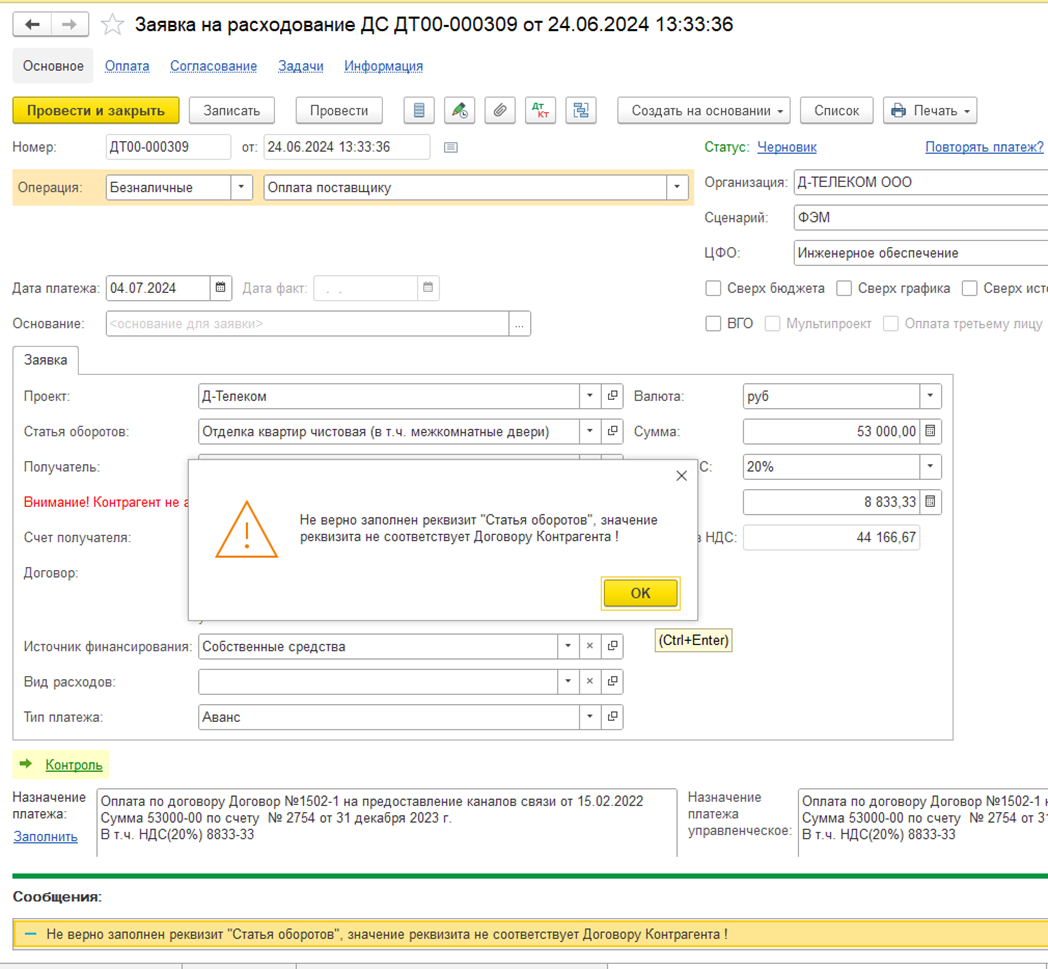Click into the Основание input field

pos(307,324)
